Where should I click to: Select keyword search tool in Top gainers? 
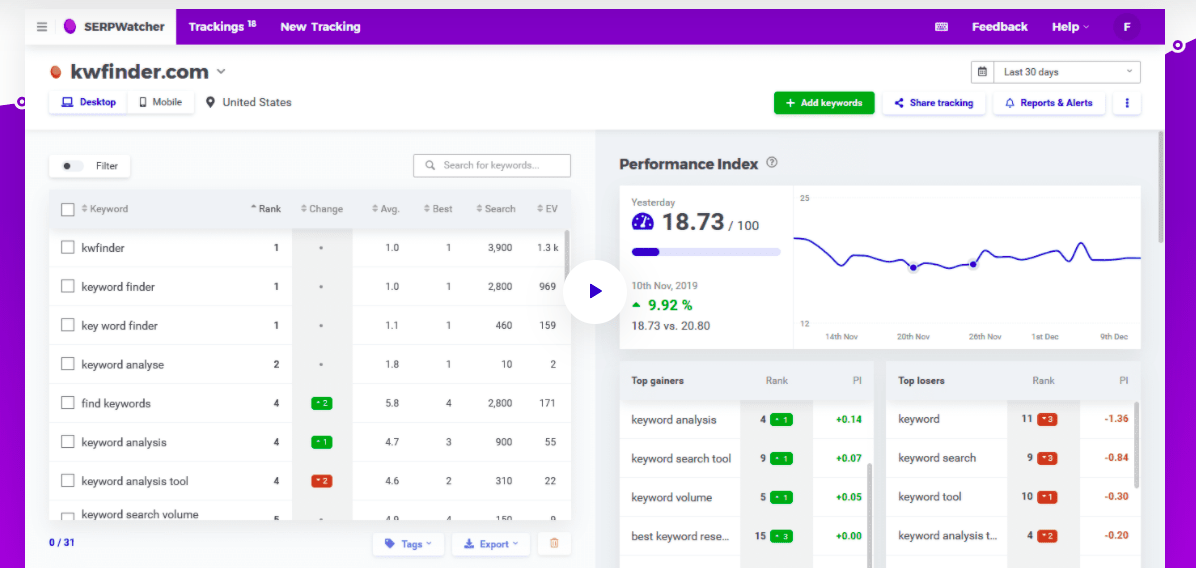(x=681, y=458)
